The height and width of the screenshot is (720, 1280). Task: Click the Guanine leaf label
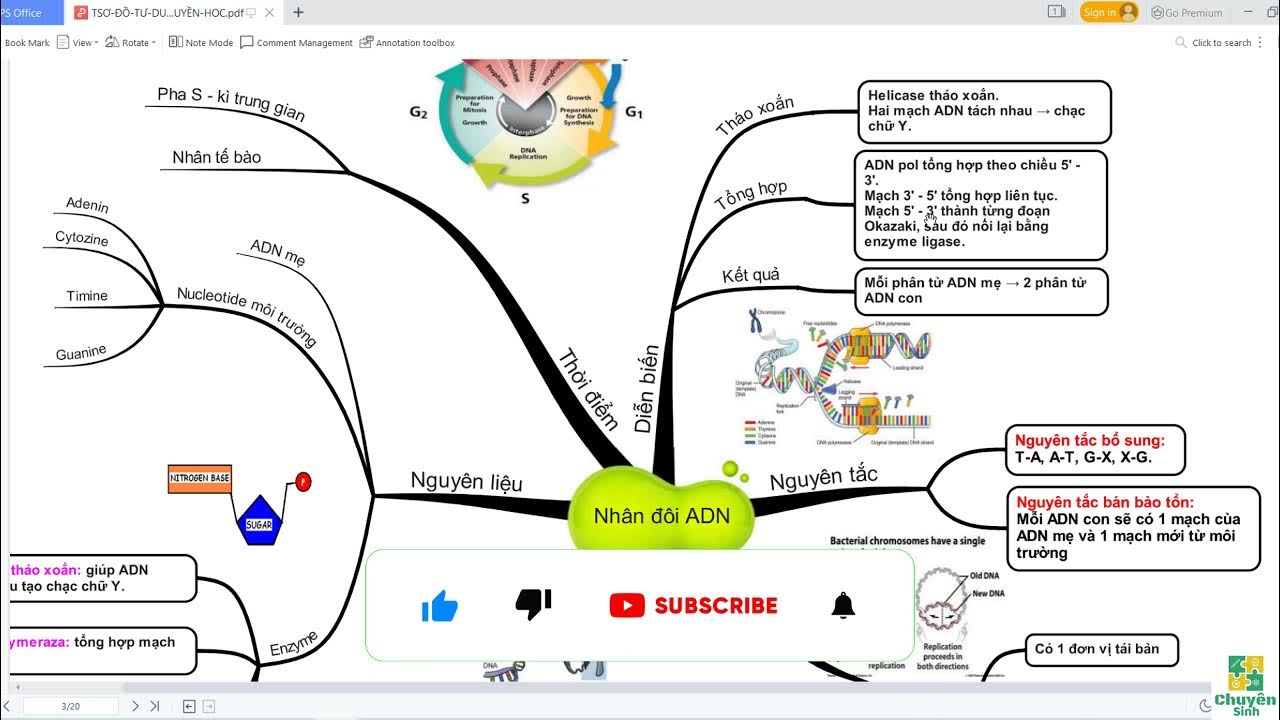click(81, 352)
